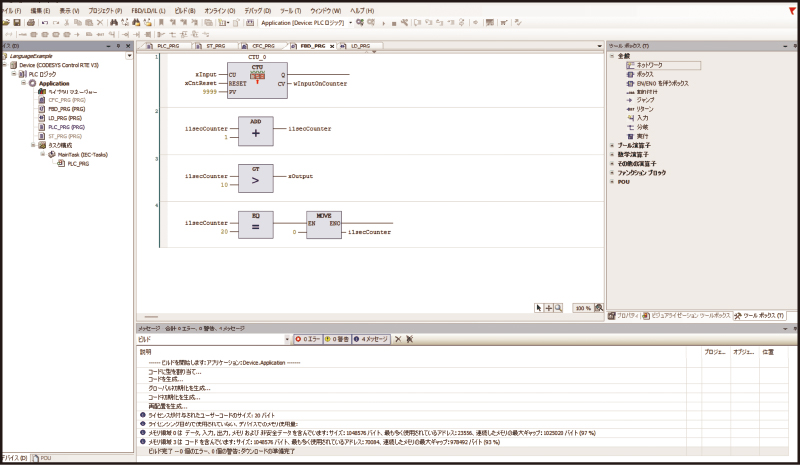The image size is (800, 465).
Task: Toggle the 0 警告 warning filter
Action: tap(337, 339)
